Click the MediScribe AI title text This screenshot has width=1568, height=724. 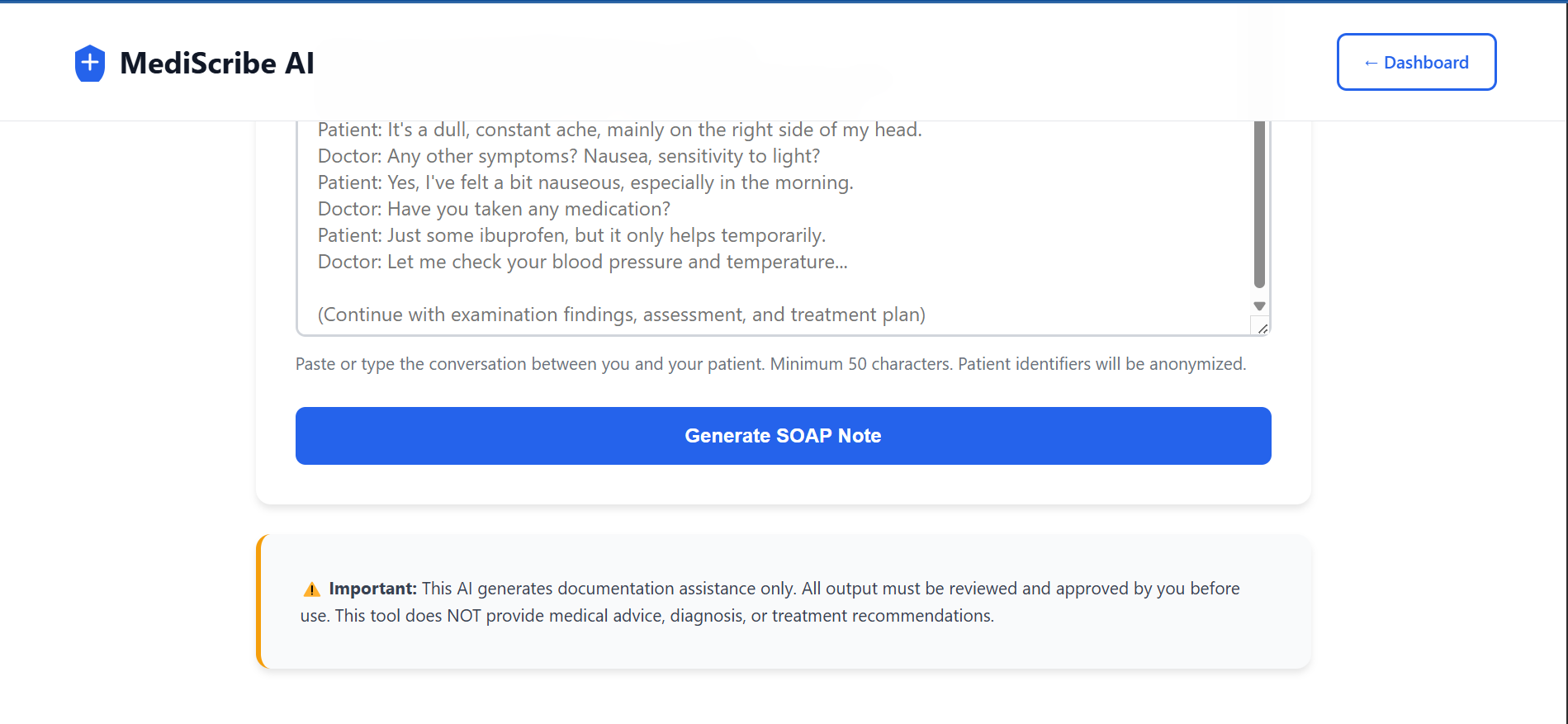(x=217, y=64)
